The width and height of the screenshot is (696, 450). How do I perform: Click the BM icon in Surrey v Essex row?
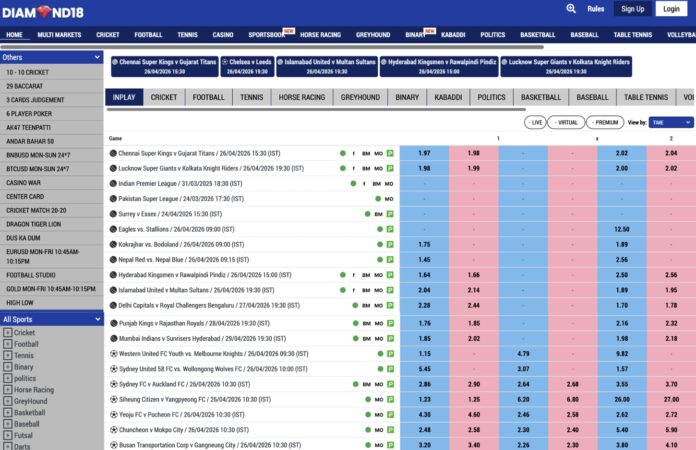pos(378,214)
